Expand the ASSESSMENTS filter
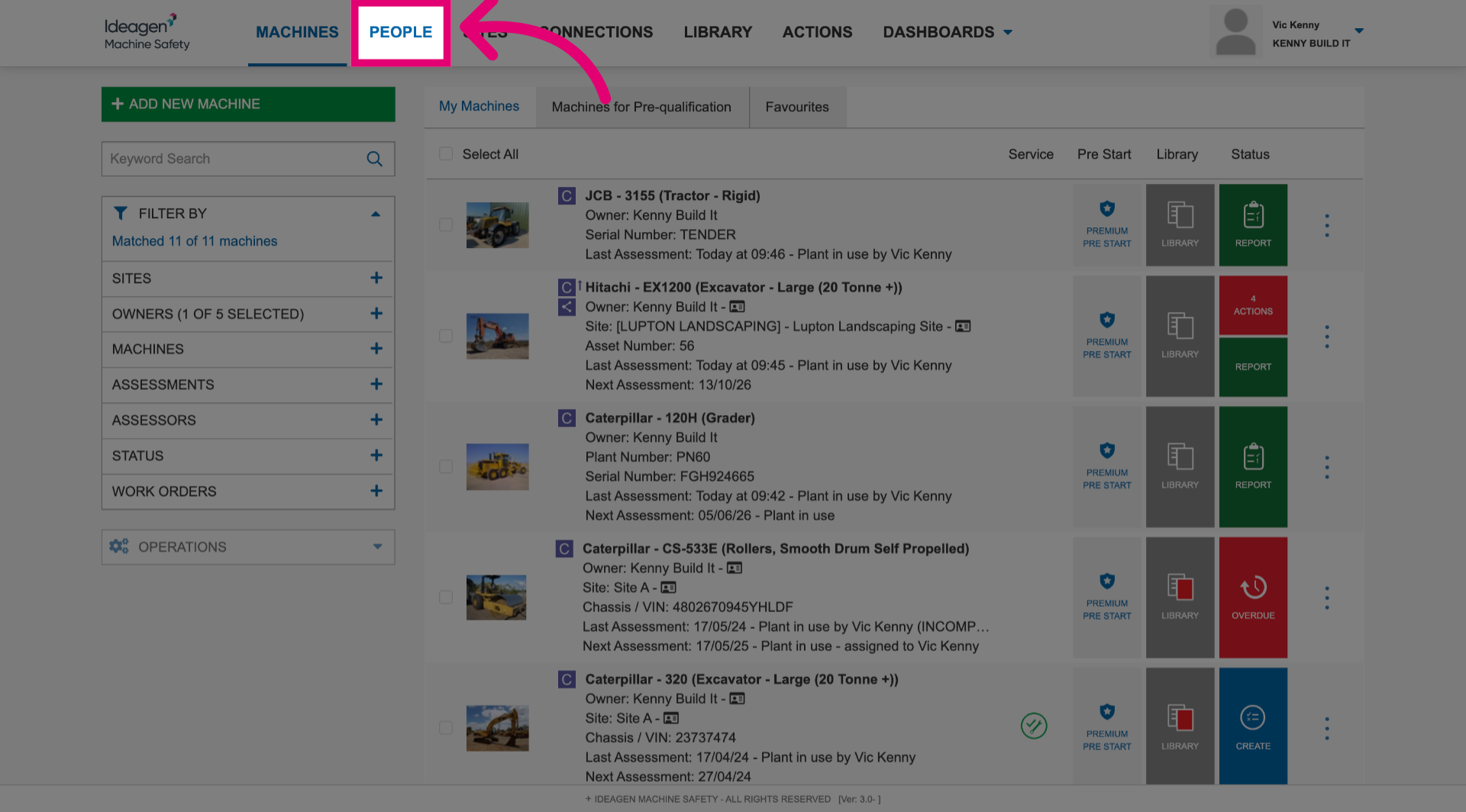The image size is (1466, 812). 247,385
